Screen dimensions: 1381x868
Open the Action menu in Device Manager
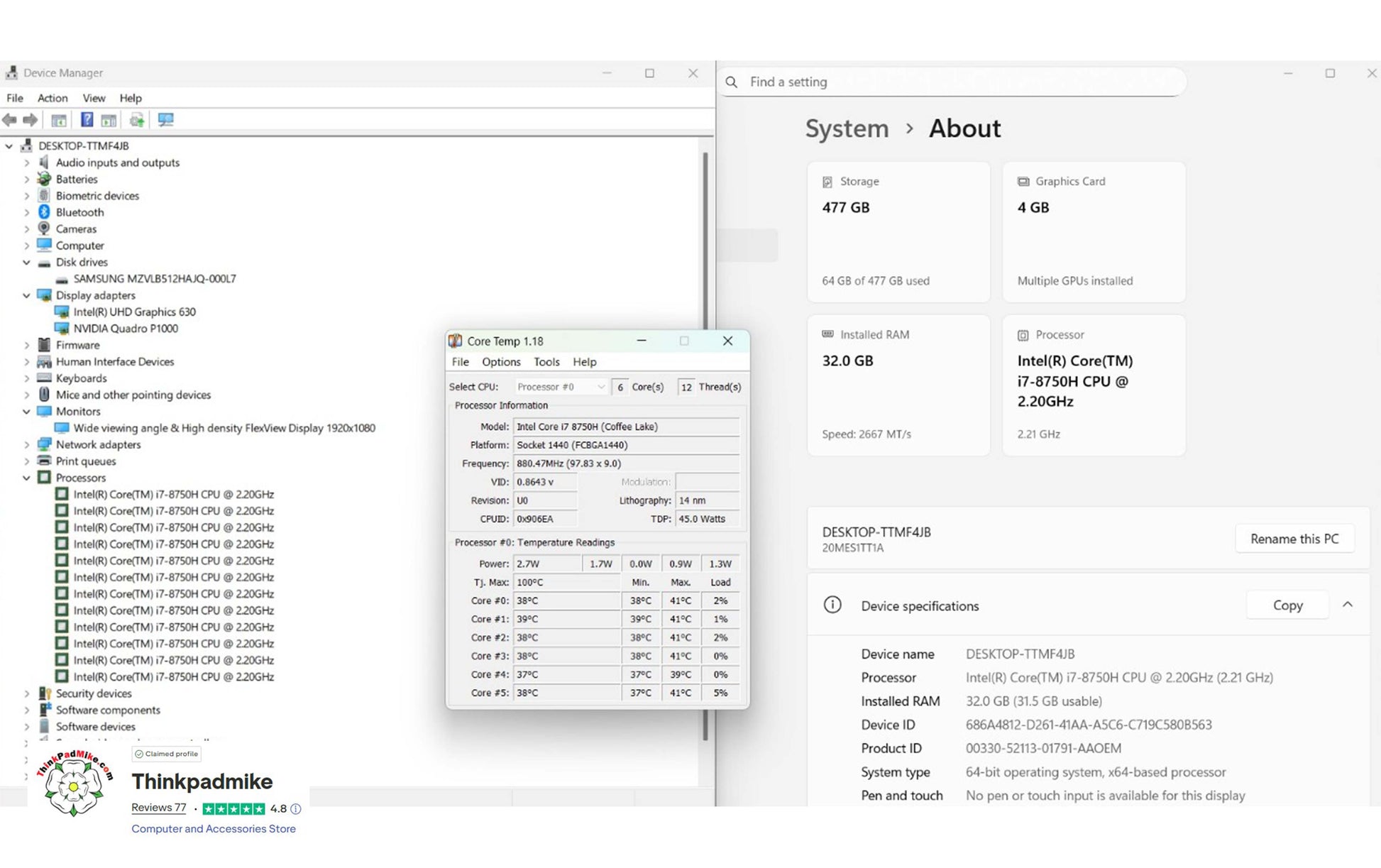tap(53, 98)
